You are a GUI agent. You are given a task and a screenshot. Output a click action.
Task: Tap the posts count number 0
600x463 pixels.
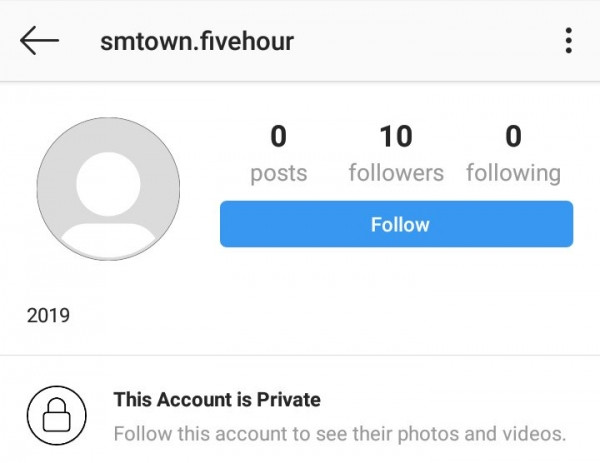pos(278,136)
